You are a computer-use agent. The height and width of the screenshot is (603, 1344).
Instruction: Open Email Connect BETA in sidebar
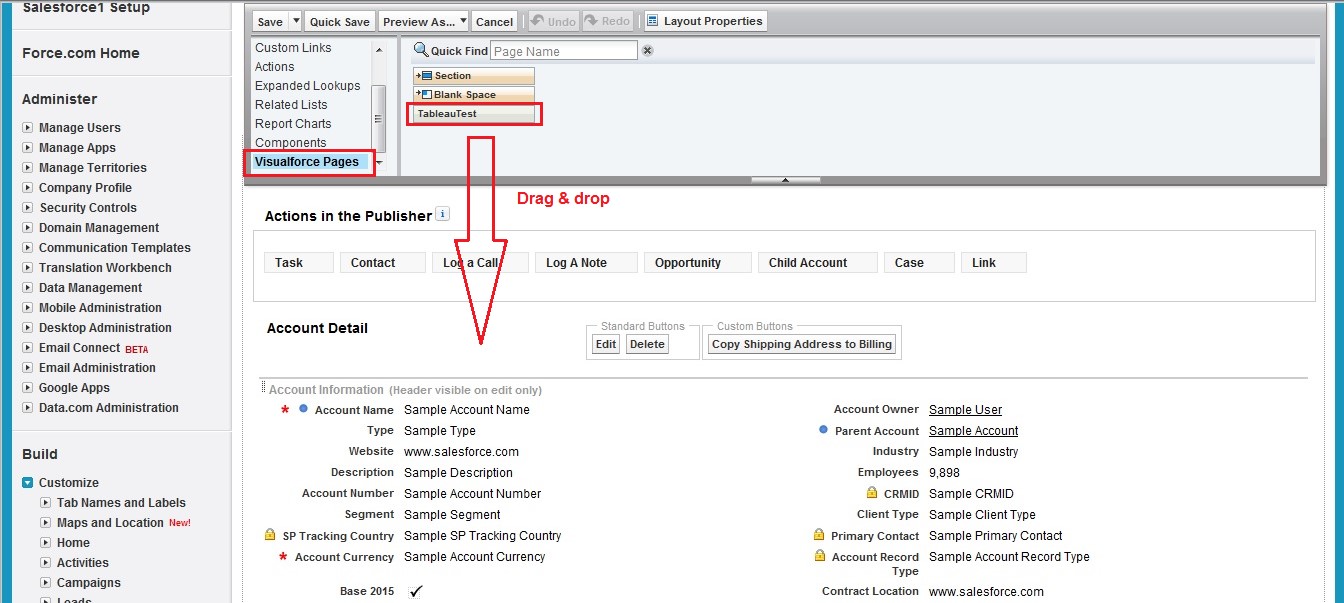coord(94,348)
